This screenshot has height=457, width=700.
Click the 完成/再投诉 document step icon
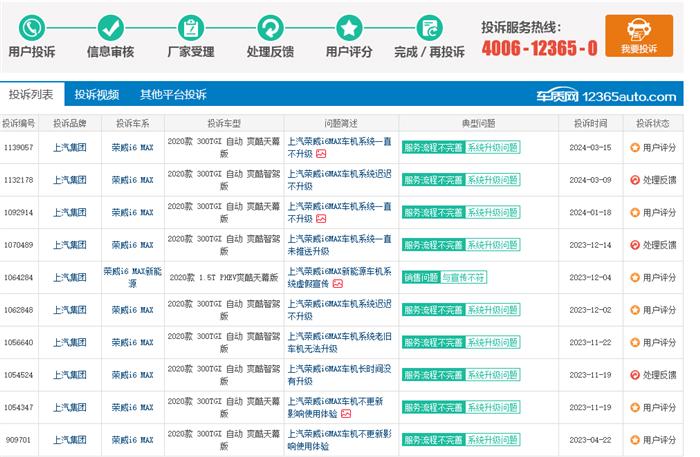[x=429, y=28]
